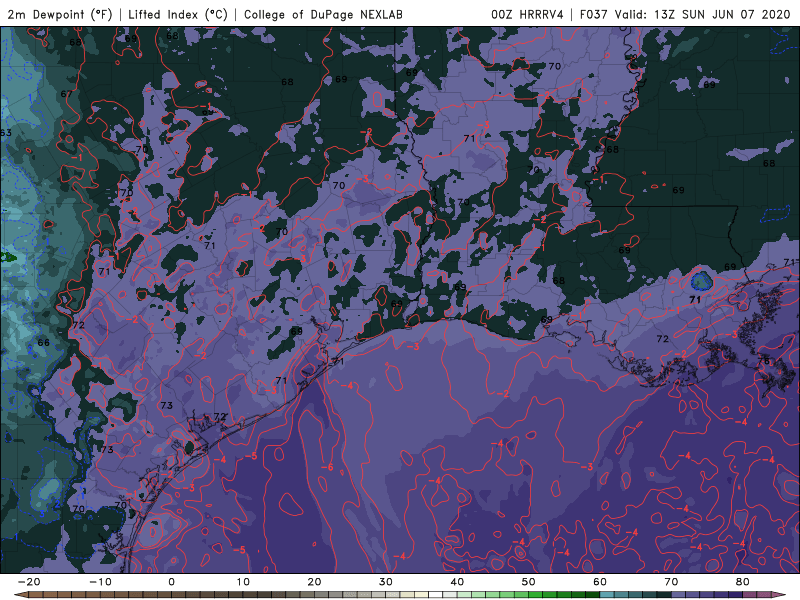Click the 66 dewpoint value on the map

pyautogui.click(x=44, y=343)
